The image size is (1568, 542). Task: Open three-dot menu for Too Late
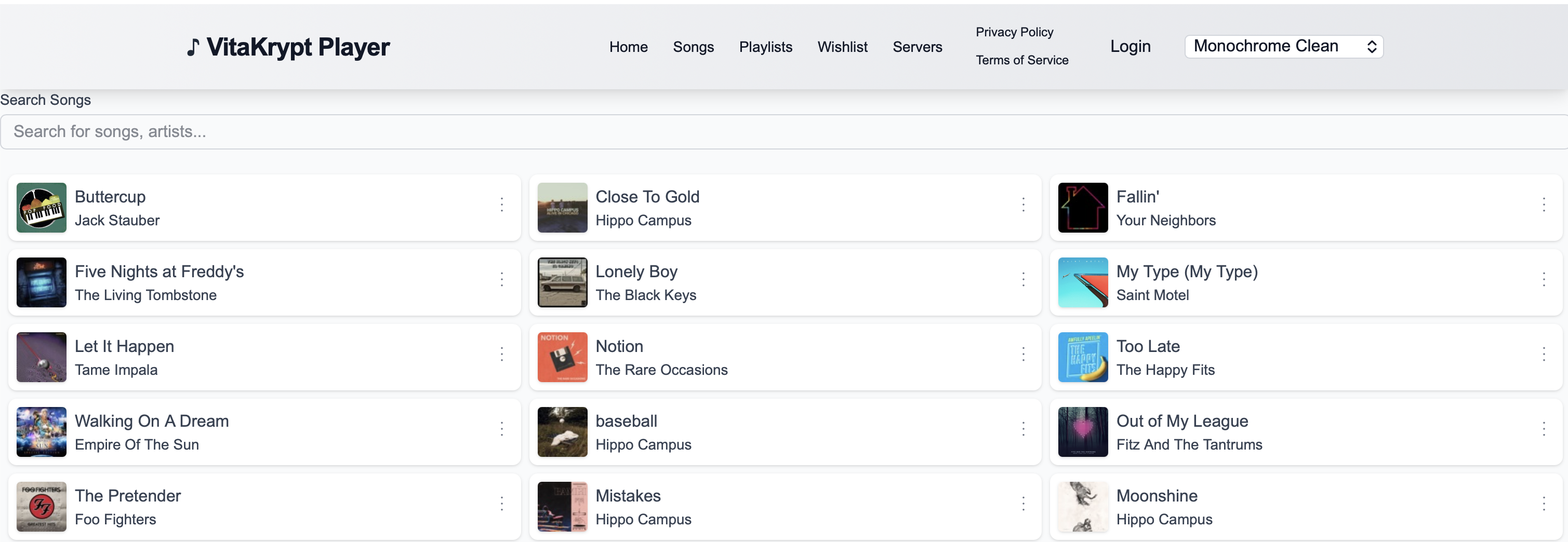click(x=1544, y=354)
